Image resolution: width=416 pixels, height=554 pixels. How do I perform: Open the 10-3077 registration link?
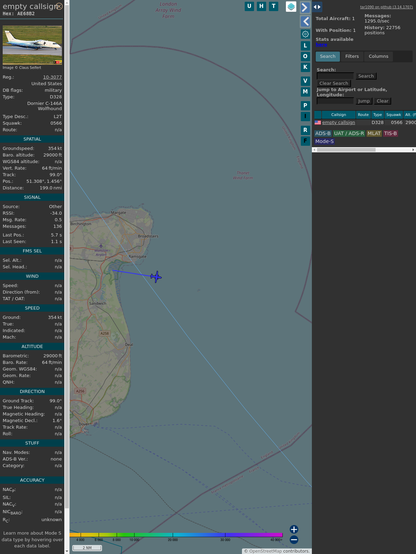[x=52, y=77]
